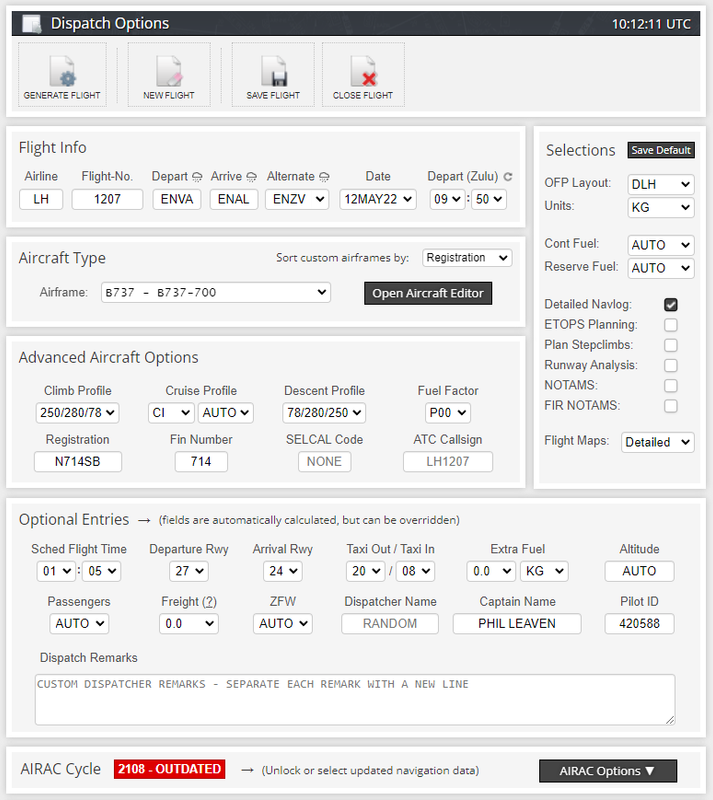Enable the ETOPS Planning checkbox
713x800 pixels.
[x=671, y=325]
